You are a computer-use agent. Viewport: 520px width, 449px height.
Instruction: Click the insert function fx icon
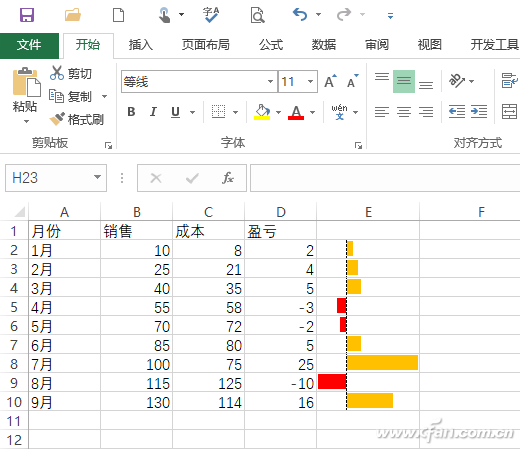tap(228, 178)
